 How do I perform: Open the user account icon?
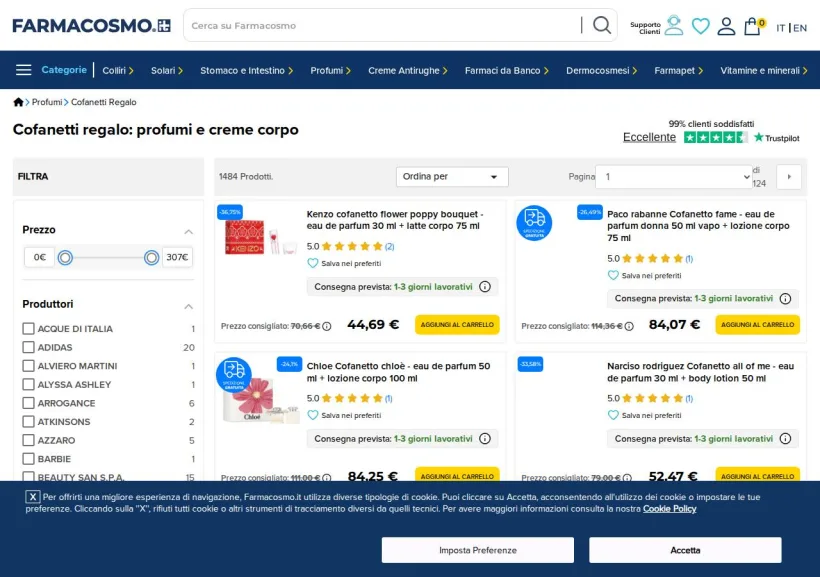(726, 26)
